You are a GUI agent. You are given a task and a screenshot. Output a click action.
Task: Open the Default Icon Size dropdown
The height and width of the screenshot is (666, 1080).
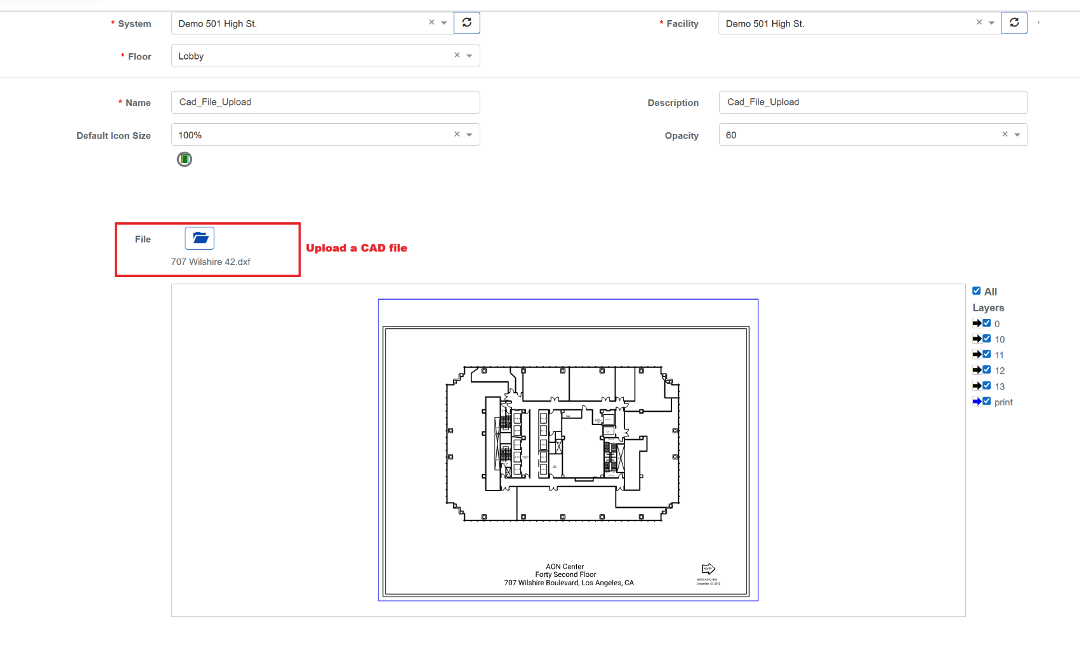coord(470,135)
